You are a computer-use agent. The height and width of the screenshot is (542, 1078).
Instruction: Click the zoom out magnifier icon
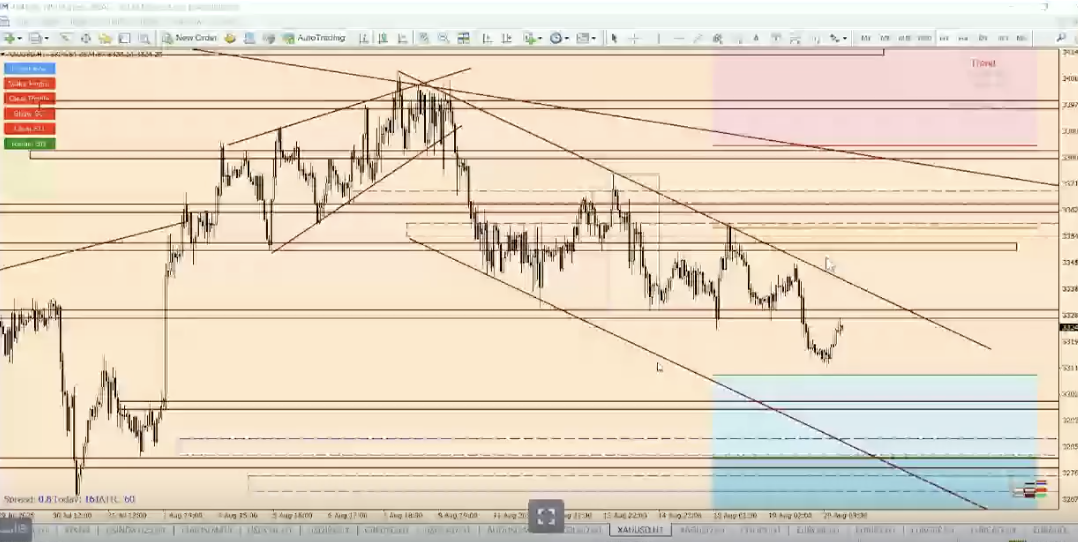(442, 38)
